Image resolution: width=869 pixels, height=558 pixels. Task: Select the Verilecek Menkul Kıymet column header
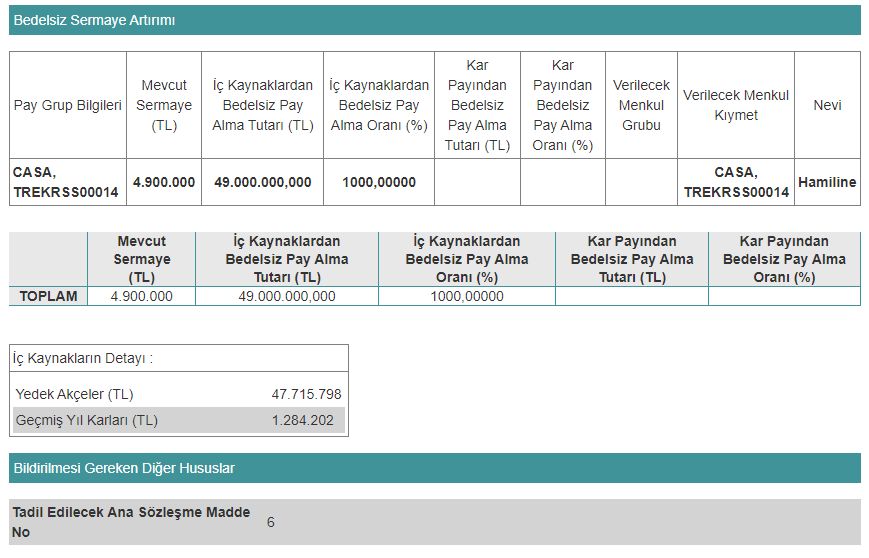(735, 105)
